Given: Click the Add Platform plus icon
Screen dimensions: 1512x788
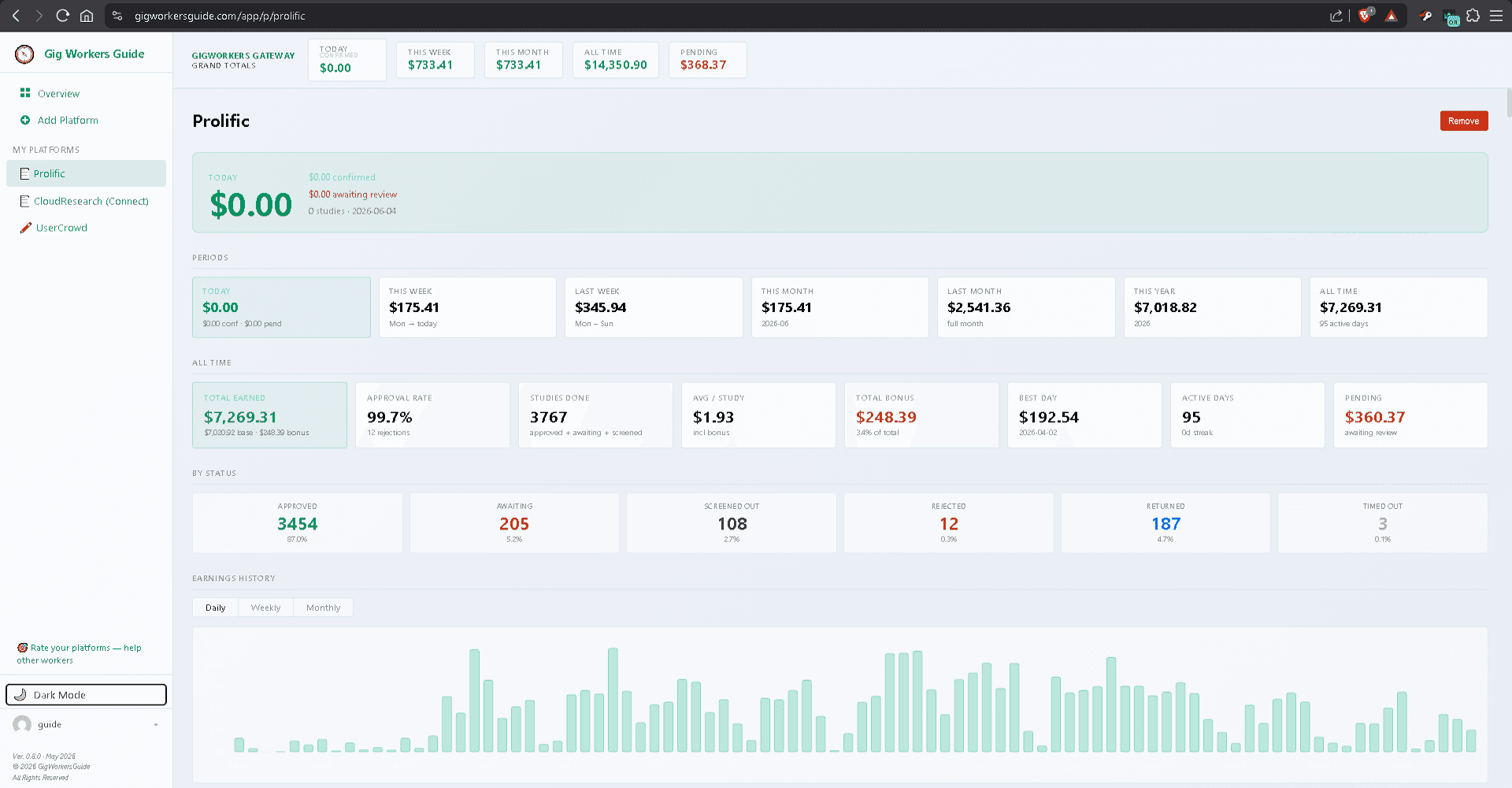Looking at the screenshot, I should point(25,120).
